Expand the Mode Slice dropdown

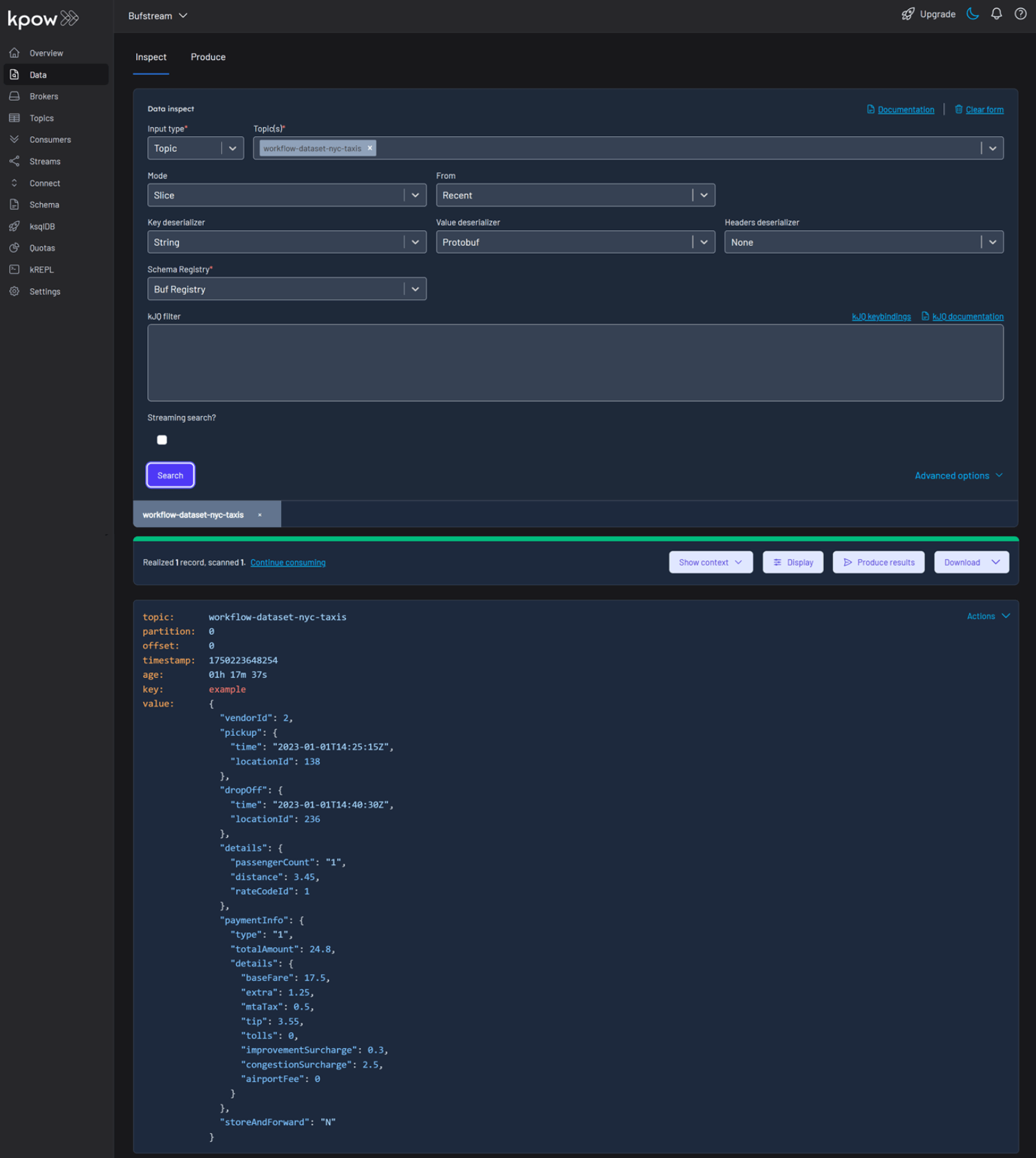[286, 196]
